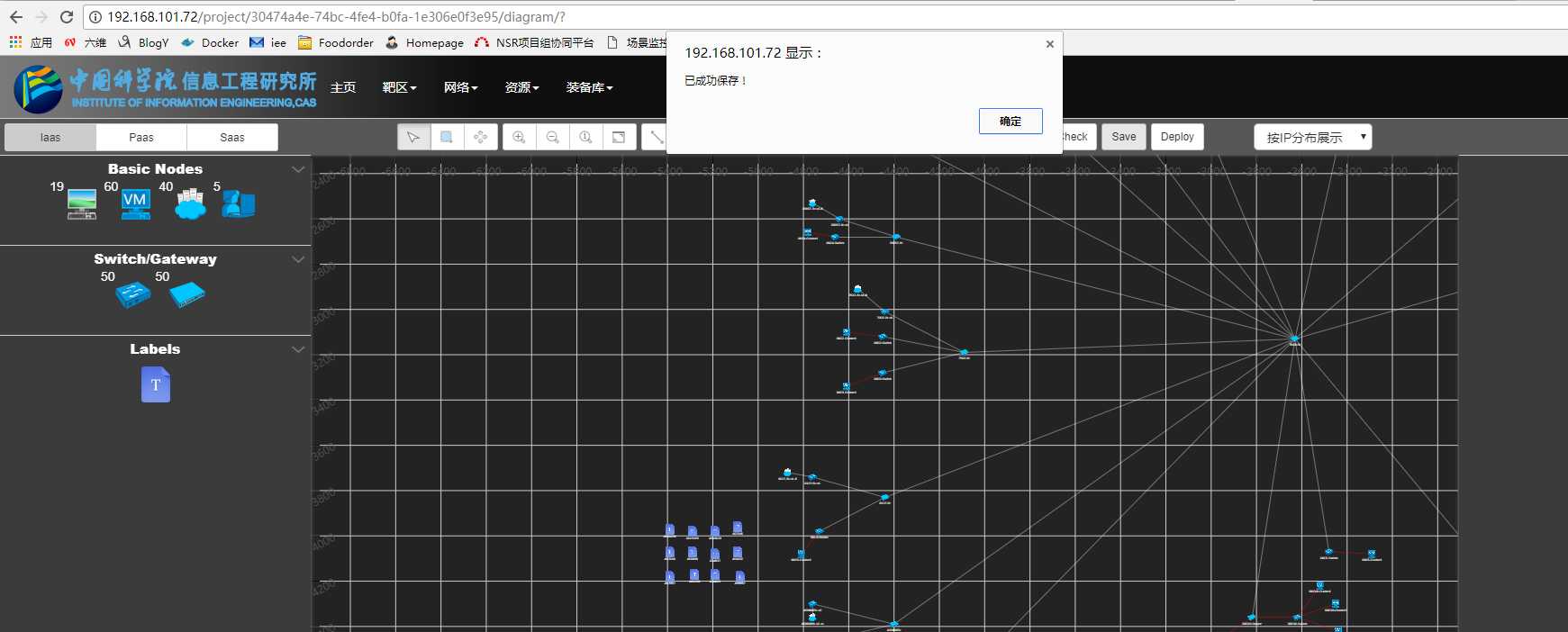1568x632 pixels.
Task: Select central hub node in diagram
Action: pyautogui.click(x=1294, y=339)
